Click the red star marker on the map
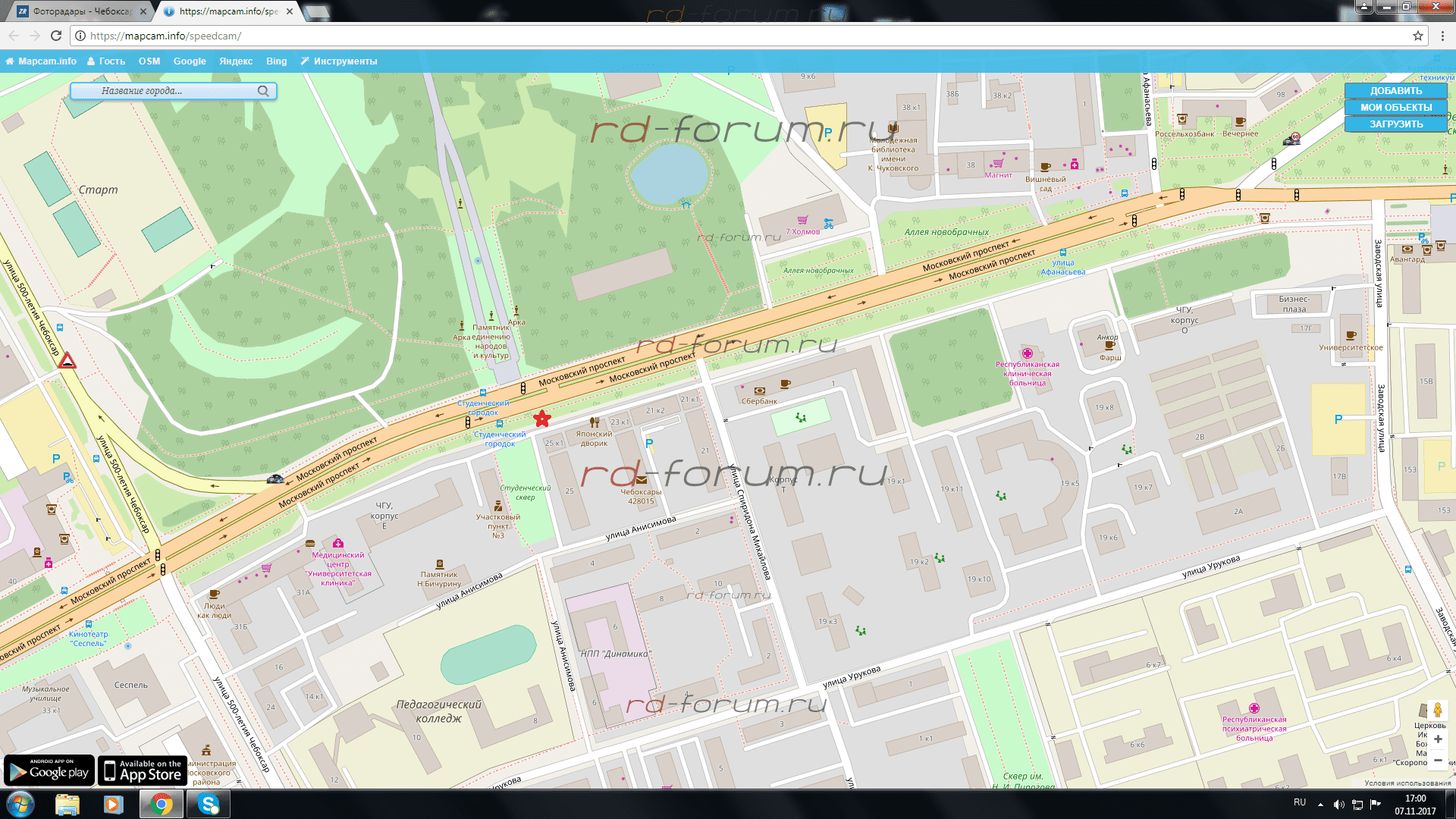 pos(541,419)
